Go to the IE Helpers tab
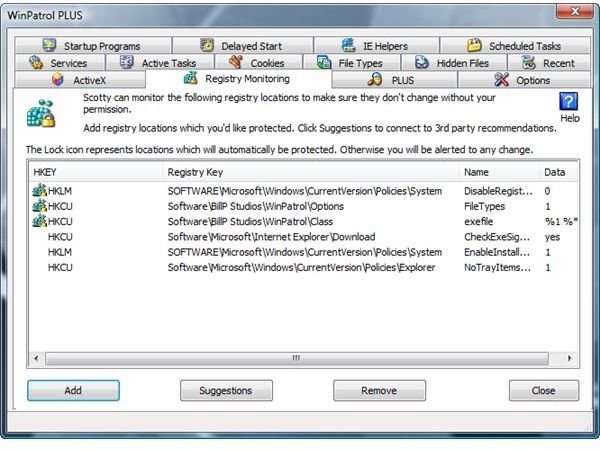Screen dimensions: 600x450 376,46
